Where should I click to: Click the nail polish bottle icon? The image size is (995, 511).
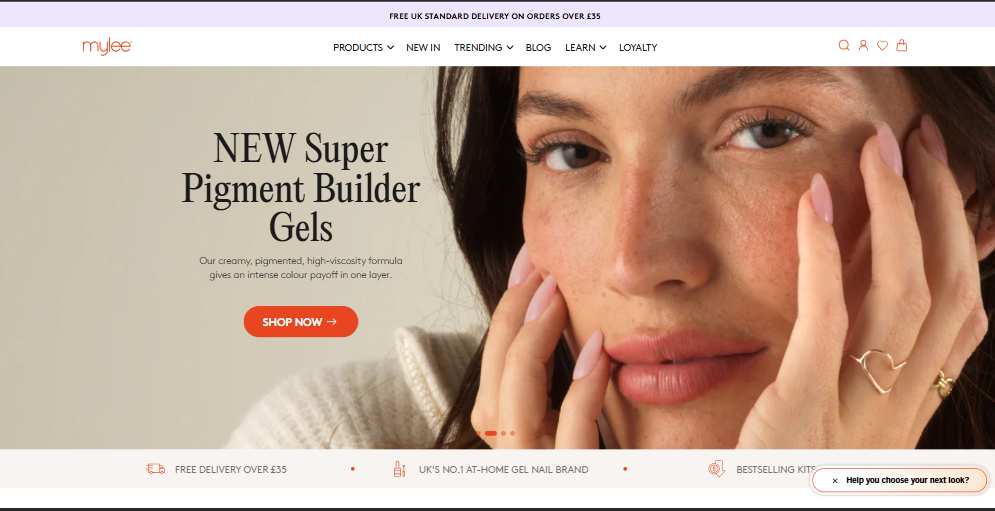[399, 469]
